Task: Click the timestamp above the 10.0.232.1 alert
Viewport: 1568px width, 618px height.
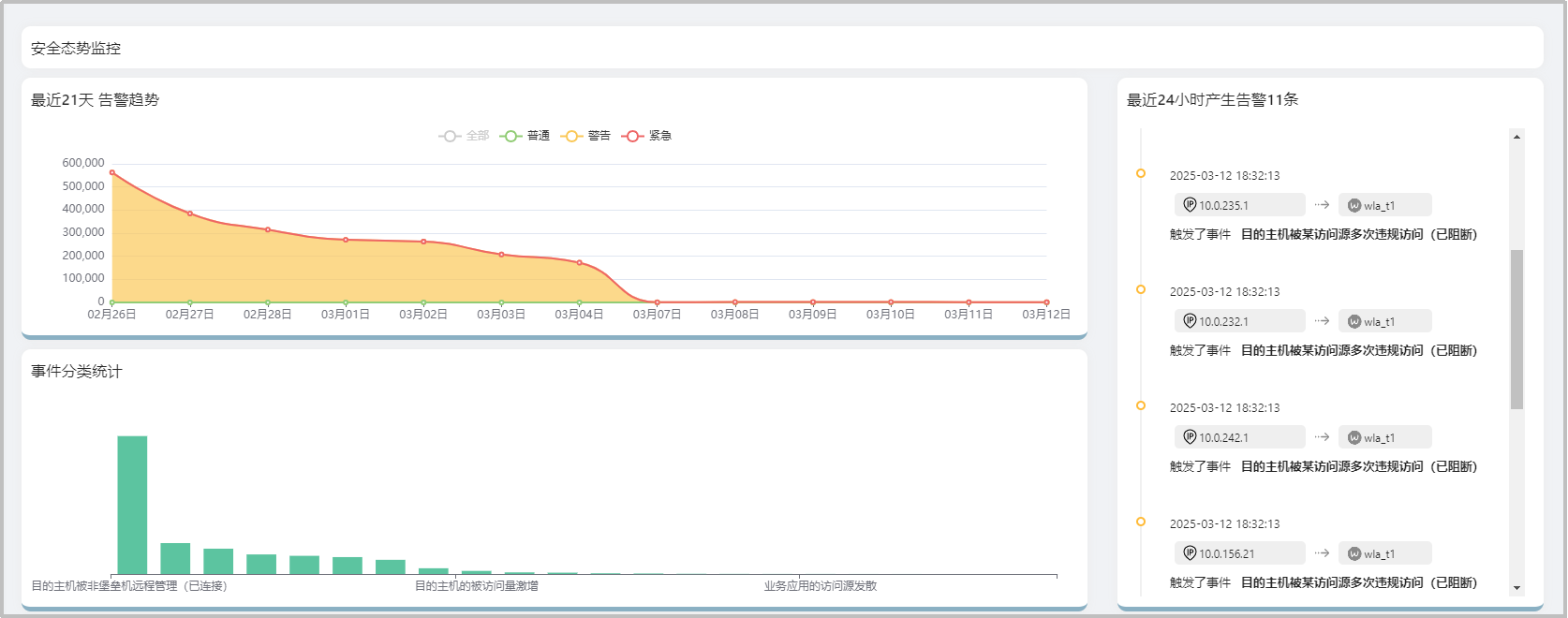Action: 1224,292
